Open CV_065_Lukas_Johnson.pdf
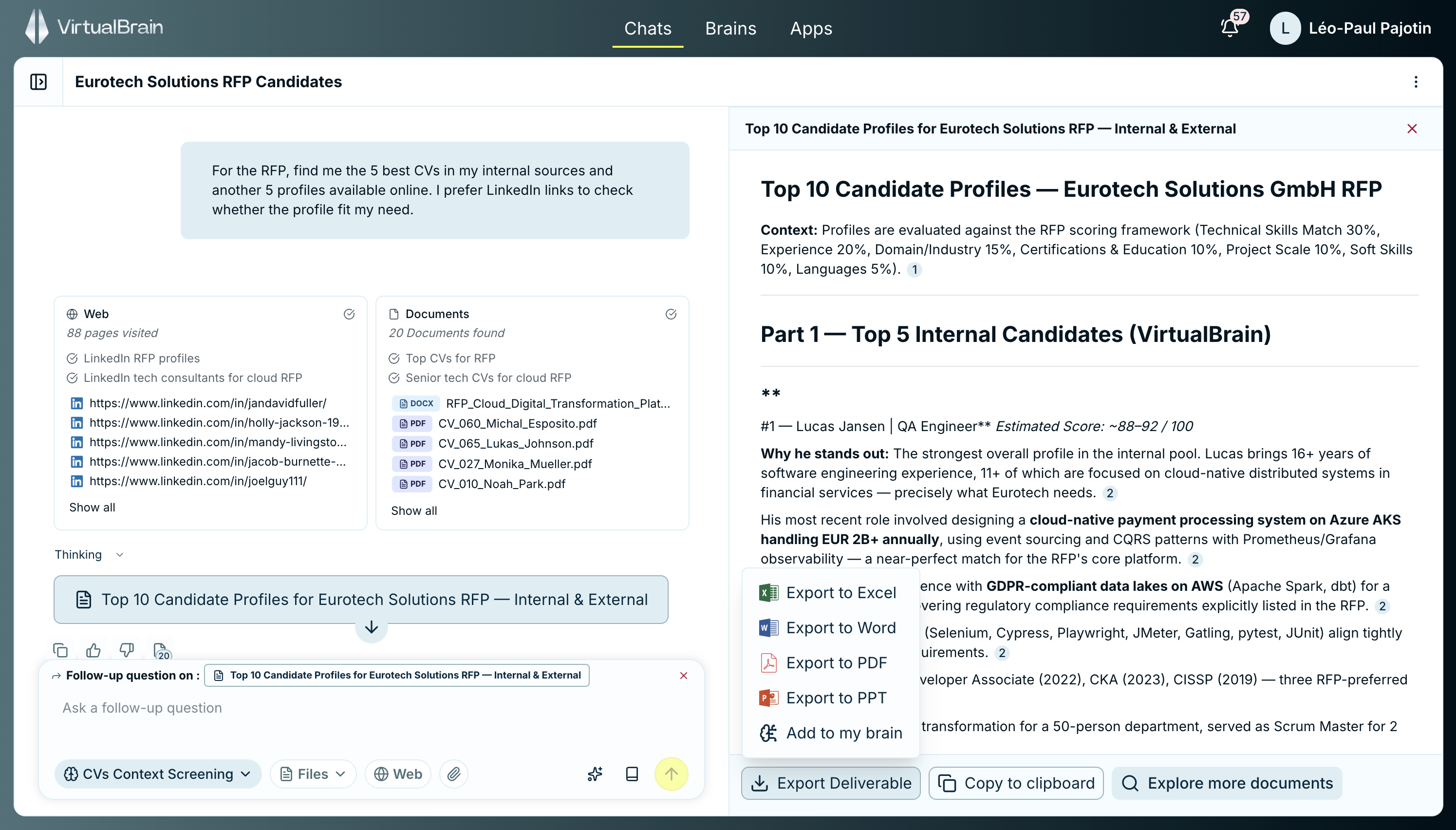Viewport: 1456px width, 830px height. [x=492, y=444]
